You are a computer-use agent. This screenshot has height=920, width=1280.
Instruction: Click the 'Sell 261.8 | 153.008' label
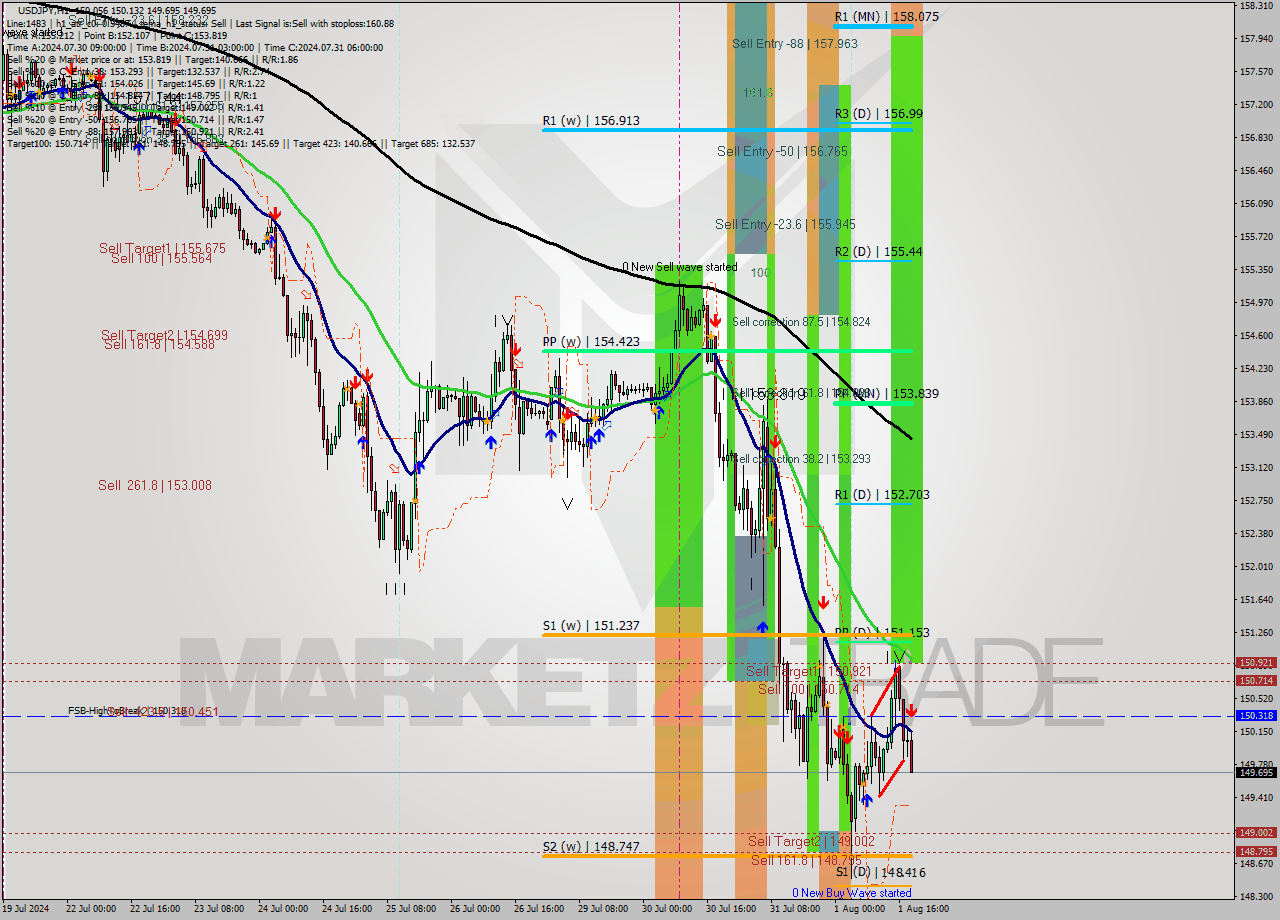[x=154, y=485]
